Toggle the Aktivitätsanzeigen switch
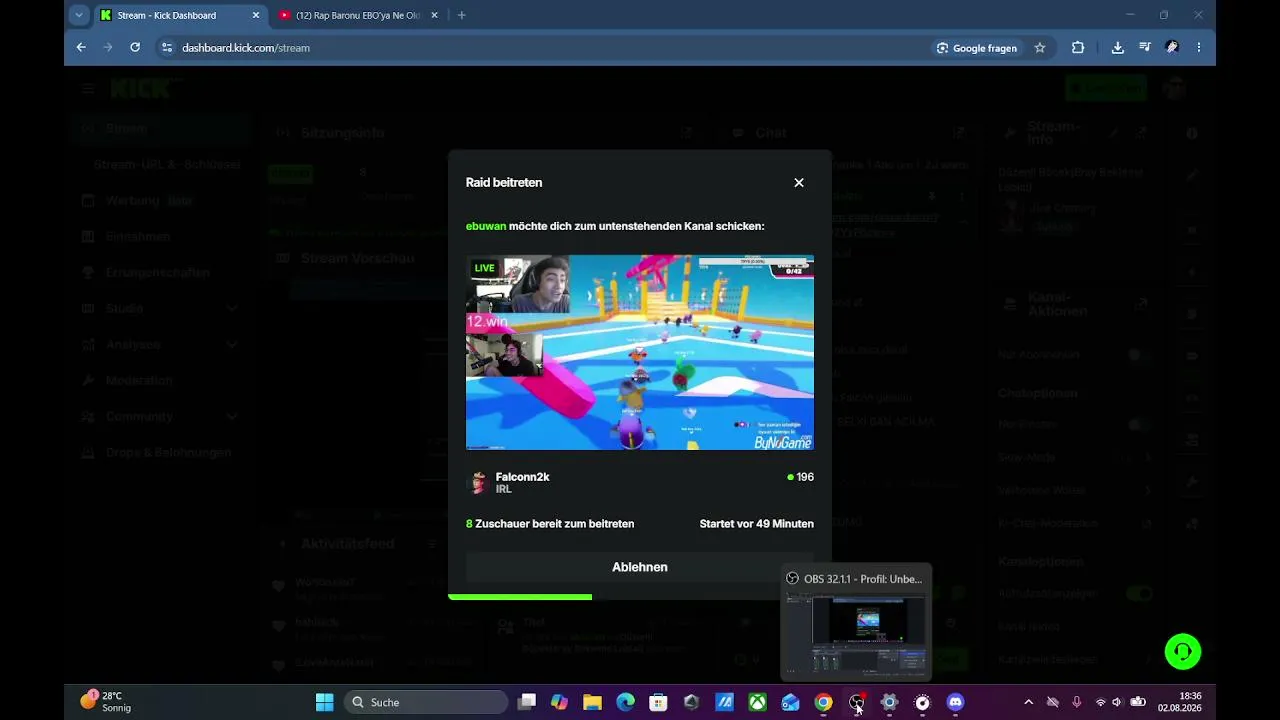Image resolution: width=1280 pixels, height=720 pixels. 1139,593
